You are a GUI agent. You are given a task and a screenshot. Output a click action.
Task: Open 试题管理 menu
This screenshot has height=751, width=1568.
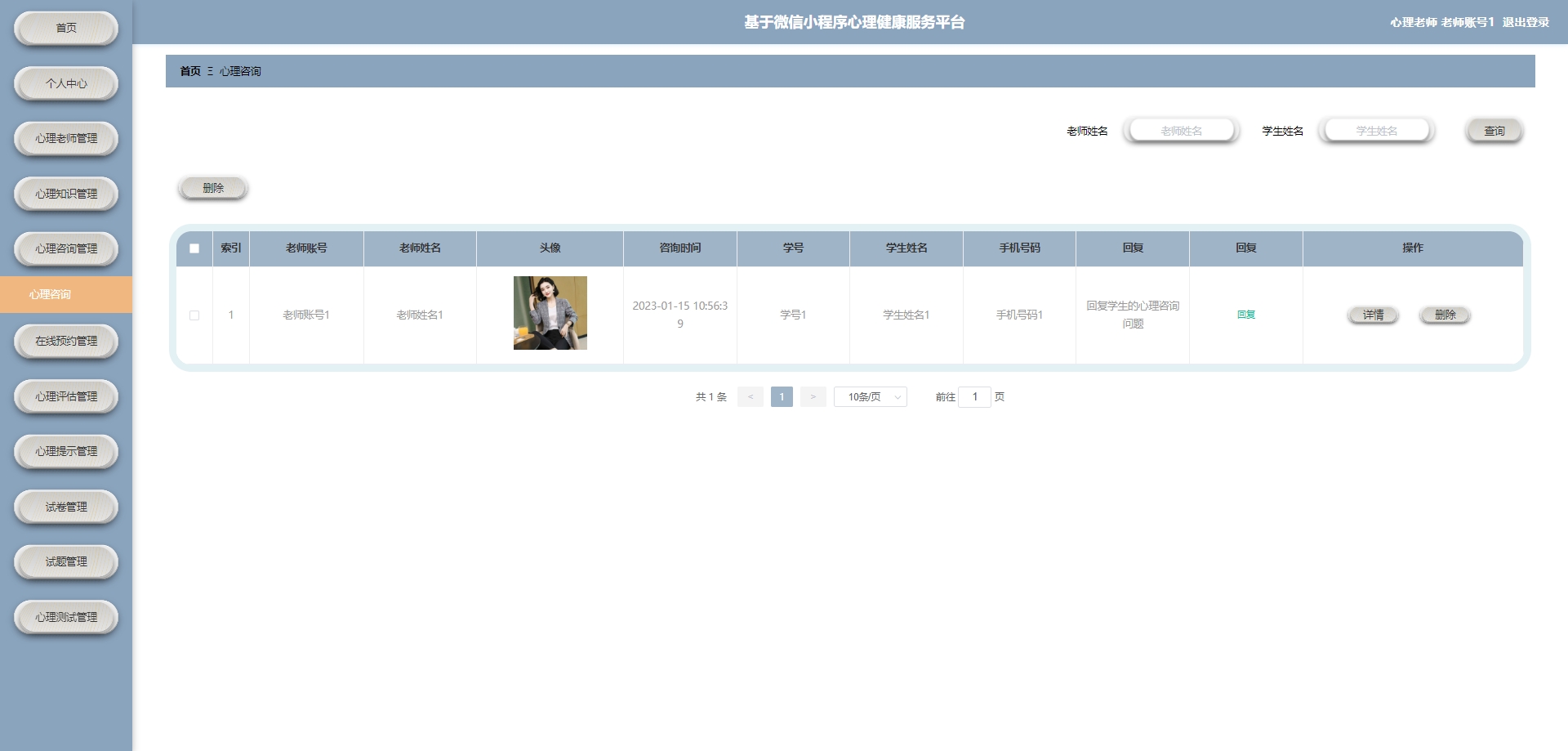pos(66,561)
